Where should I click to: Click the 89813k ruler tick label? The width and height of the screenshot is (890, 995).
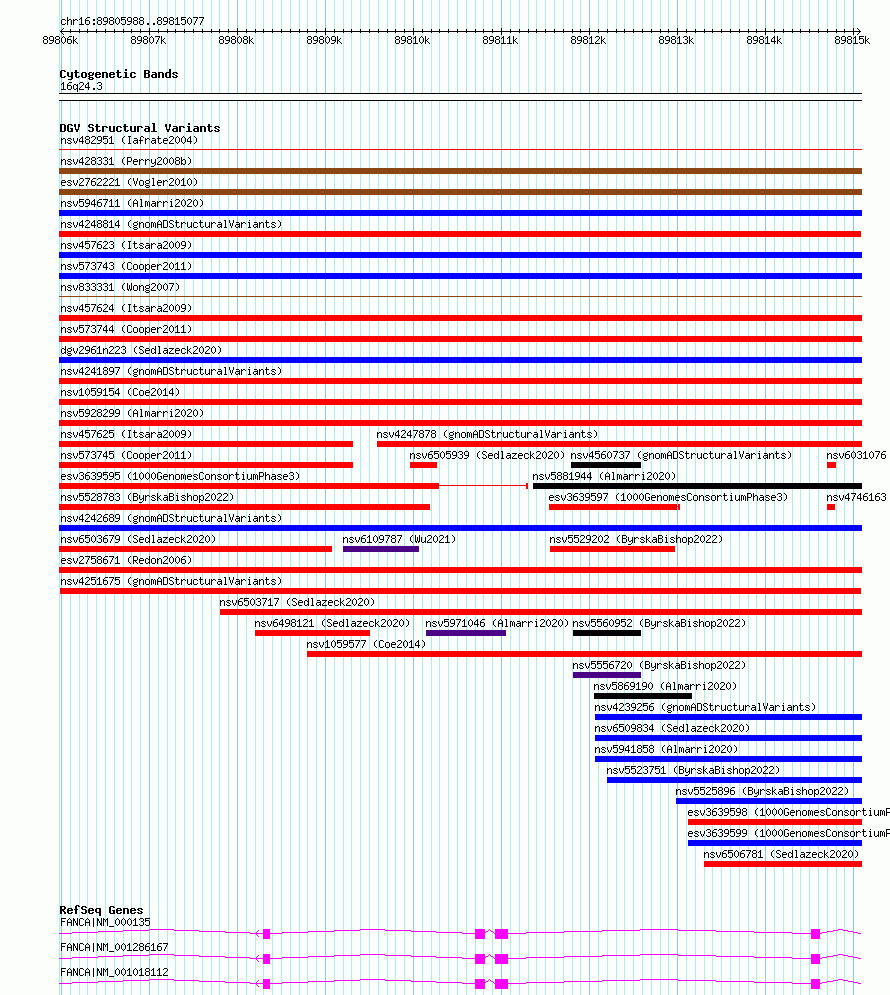(676, 39)
